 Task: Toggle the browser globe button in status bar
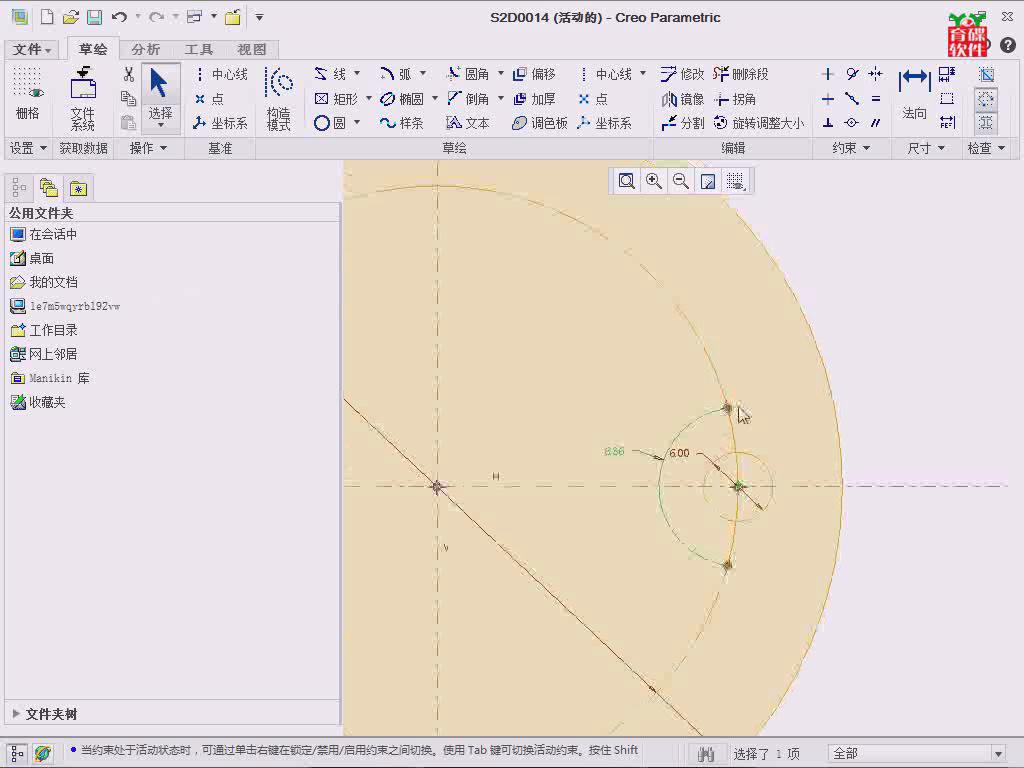tap(42, 753)
